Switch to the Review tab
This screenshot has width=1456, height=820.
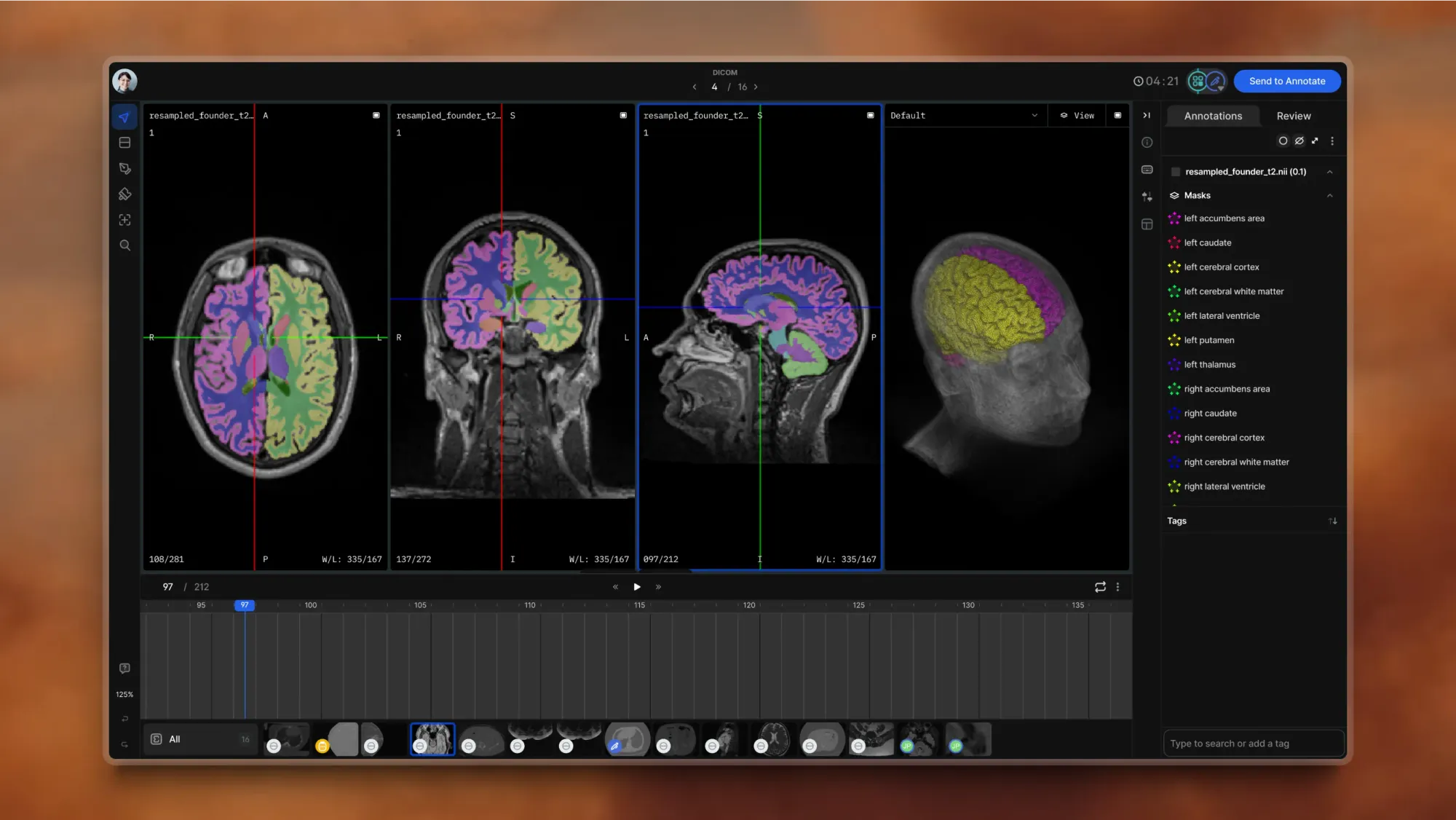point(1294,116)
